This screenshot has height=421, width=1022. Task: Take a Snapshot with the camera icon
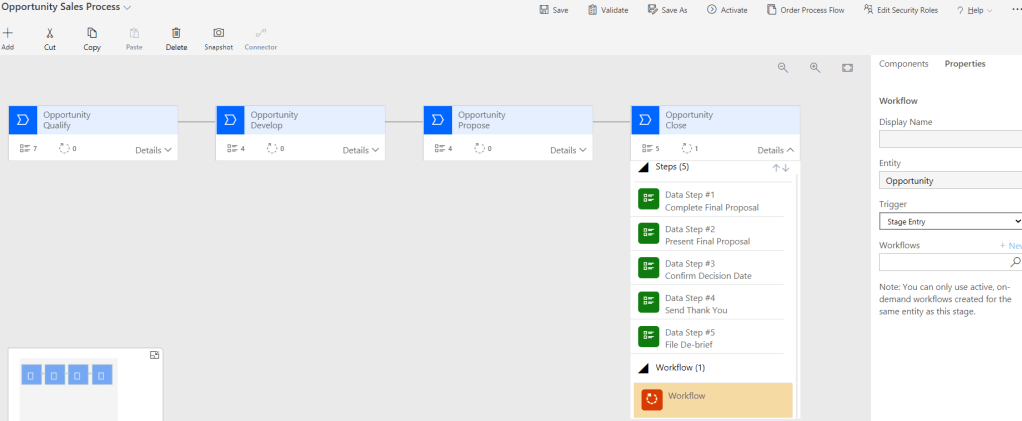[x=218, y=33]
